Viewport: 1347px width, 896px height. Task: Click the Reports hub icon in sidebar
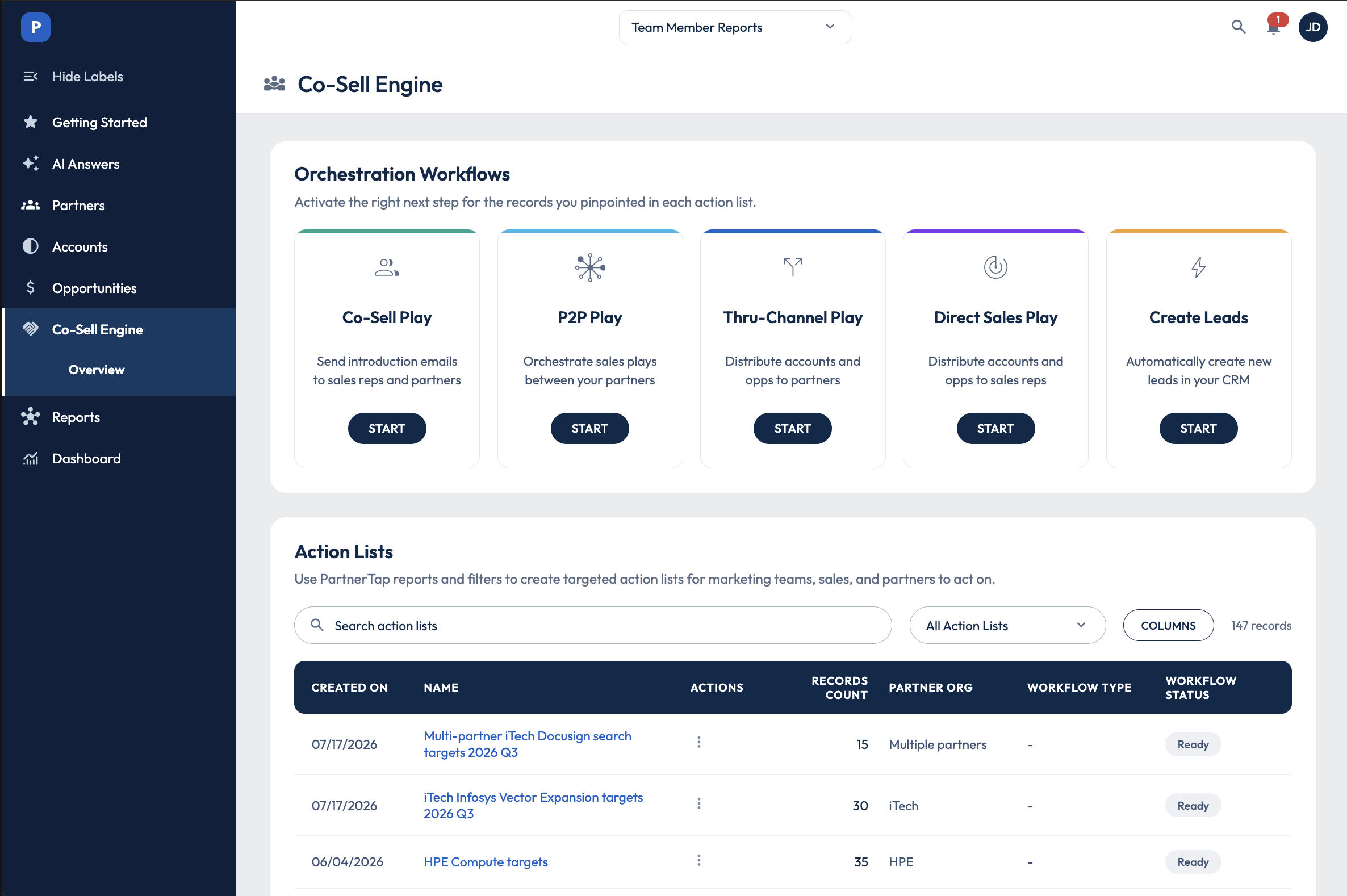point(30,417)
